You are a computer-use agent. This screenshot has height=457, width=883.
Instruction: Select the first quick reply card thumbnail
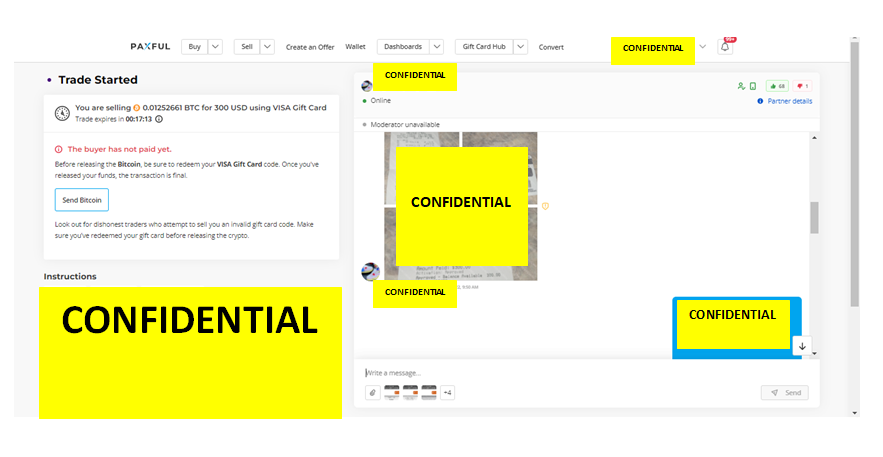[391, 392]
